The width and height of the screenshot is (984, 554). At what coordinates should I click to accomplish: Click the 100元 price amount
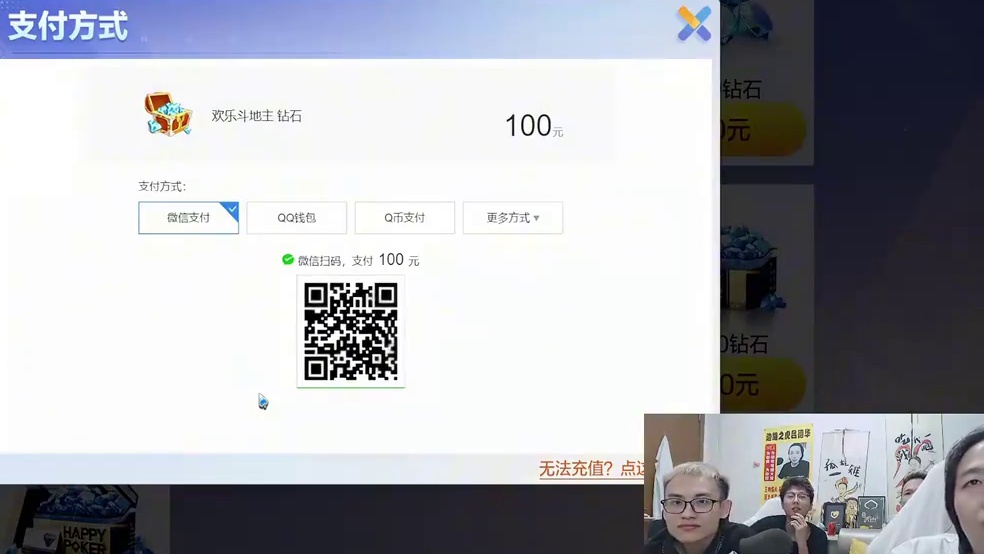click(x=534, y=126)
